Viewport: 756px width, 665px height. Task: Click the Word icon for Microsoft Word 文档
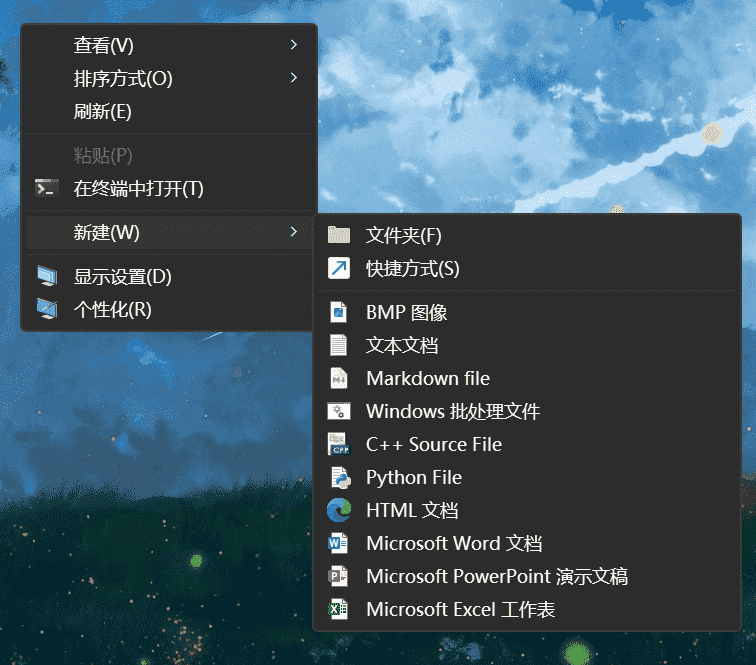point(339,543)
